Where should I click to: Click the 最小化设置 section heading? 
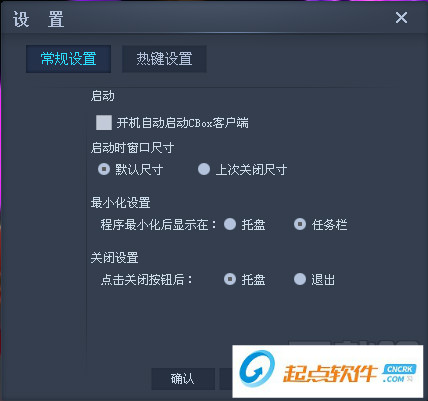pos(121,203)
